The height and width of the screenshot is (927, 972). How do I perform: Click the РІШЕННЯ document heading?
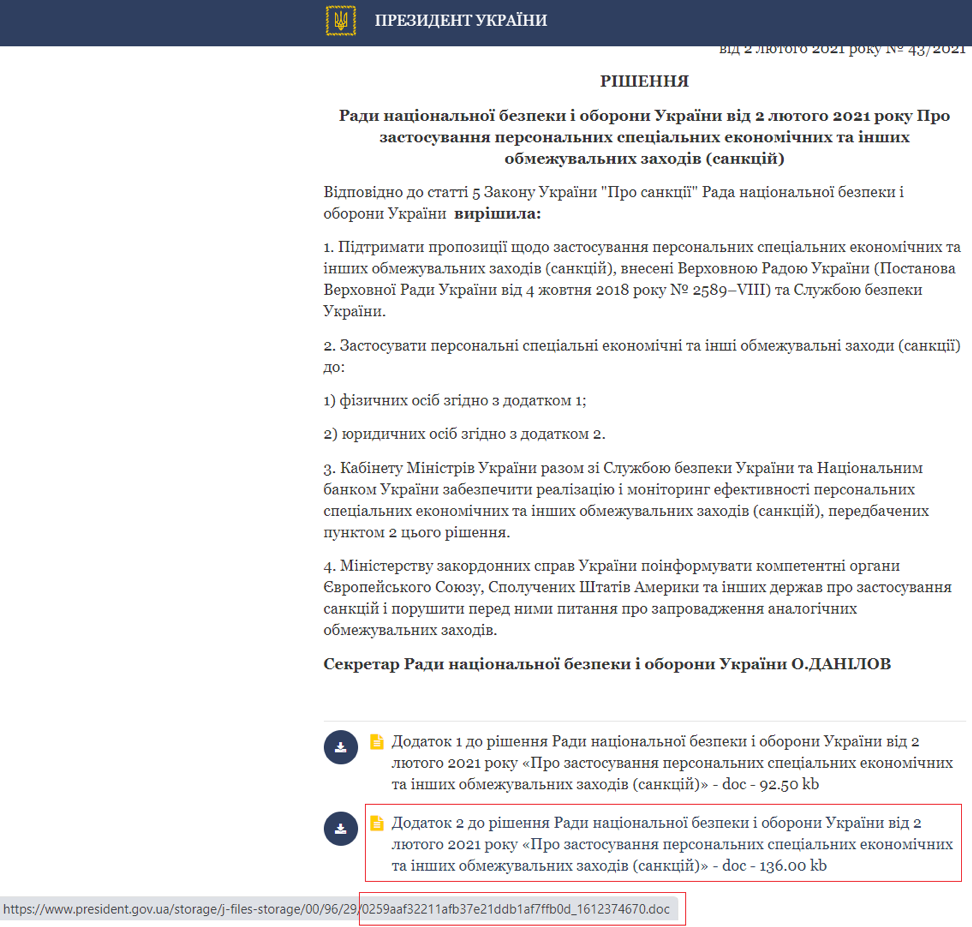pyautogui.click(x=645, y=82)
